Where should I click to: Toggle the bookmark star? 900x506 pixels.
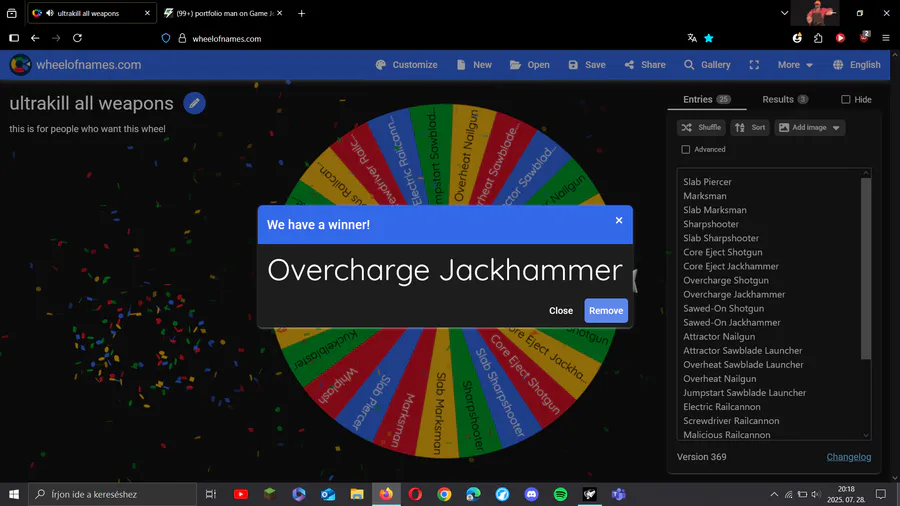click(709, 38)
